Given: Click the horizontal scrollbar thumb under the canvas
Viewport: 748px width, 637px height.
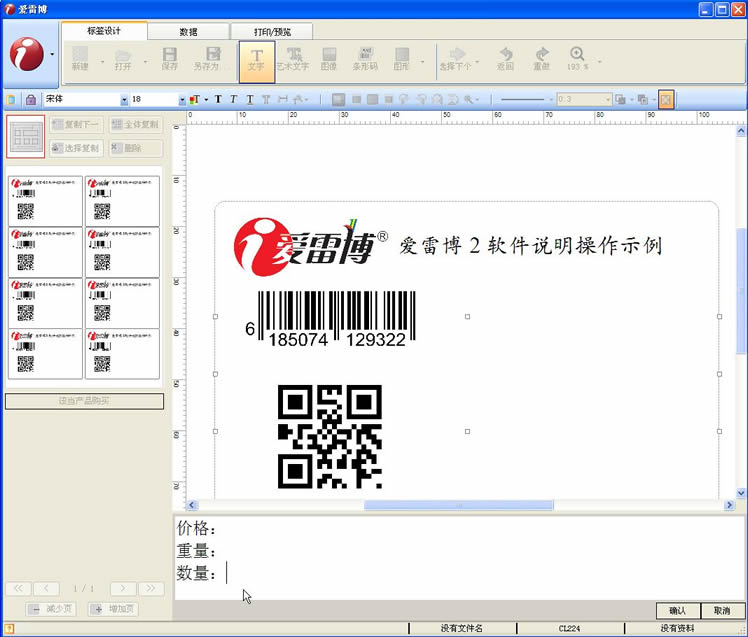Looking at the screenshot, I should point(459,505).
